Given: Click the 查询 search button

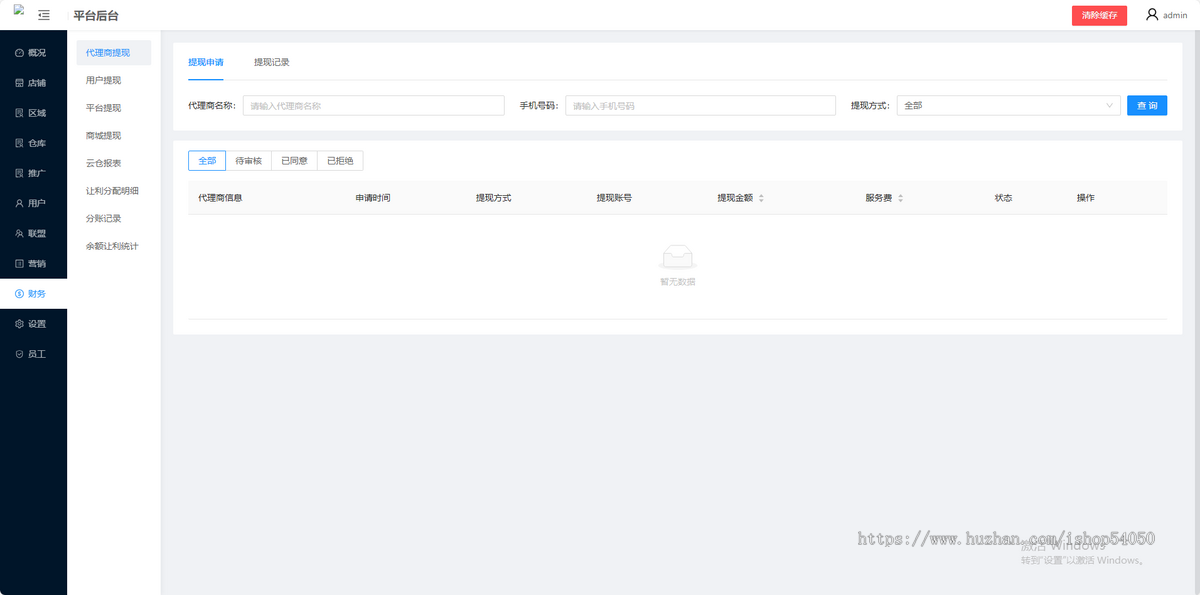Looking at the screenshot, I should pyautogui.click(x=1146, y=105).
